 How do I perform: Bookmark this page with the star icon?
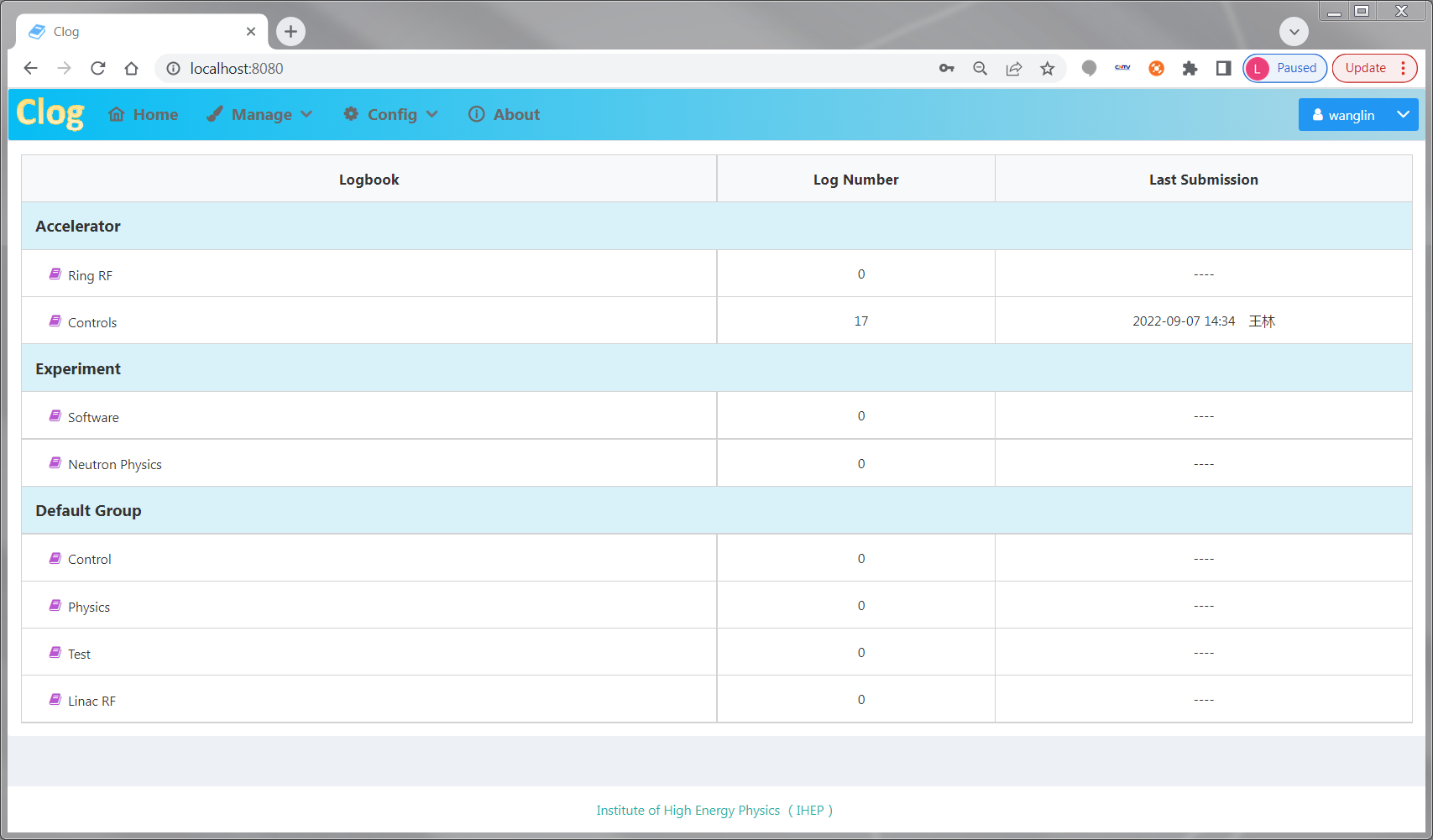click(x=1047, y=68)
